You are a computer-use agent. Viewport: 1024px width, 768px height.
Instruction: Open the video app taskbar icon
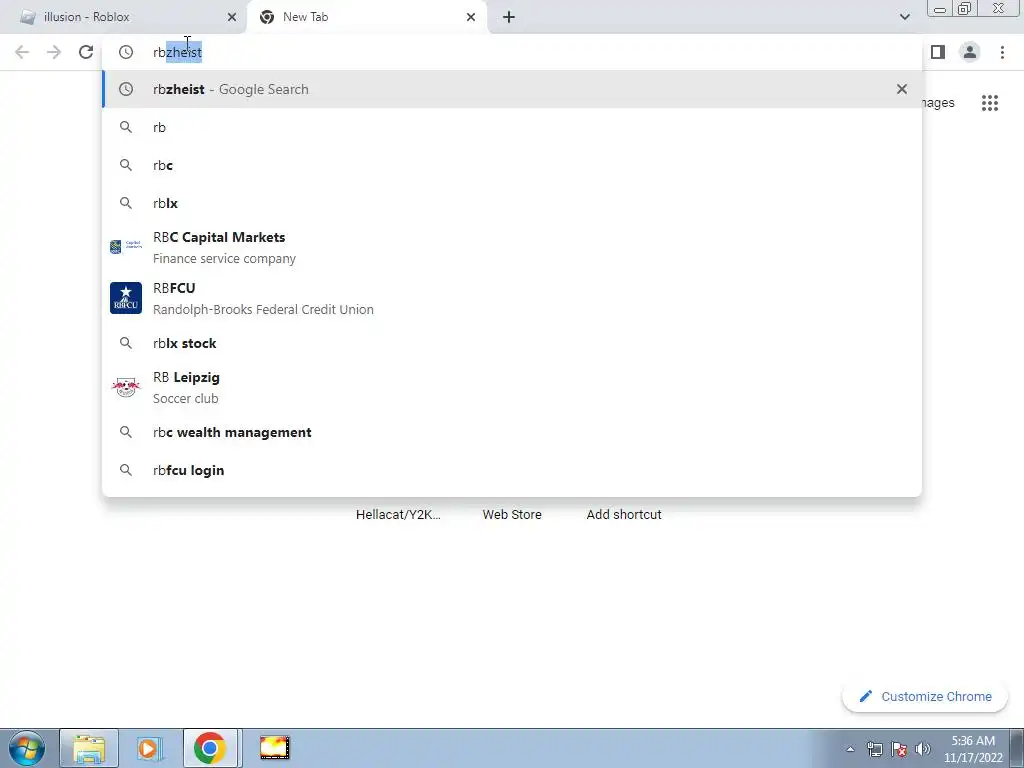[274, 748]
